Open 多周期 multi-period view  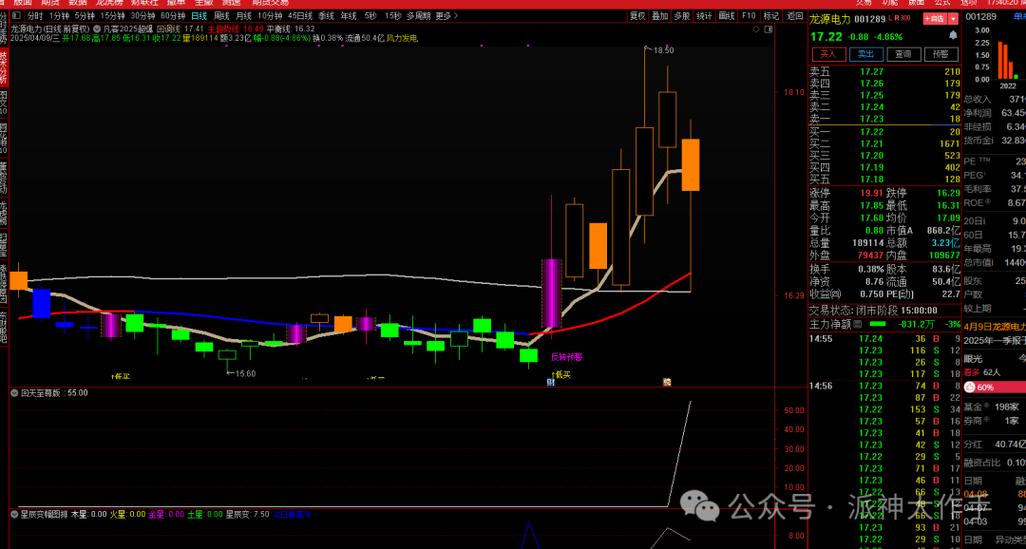[419, 16]
